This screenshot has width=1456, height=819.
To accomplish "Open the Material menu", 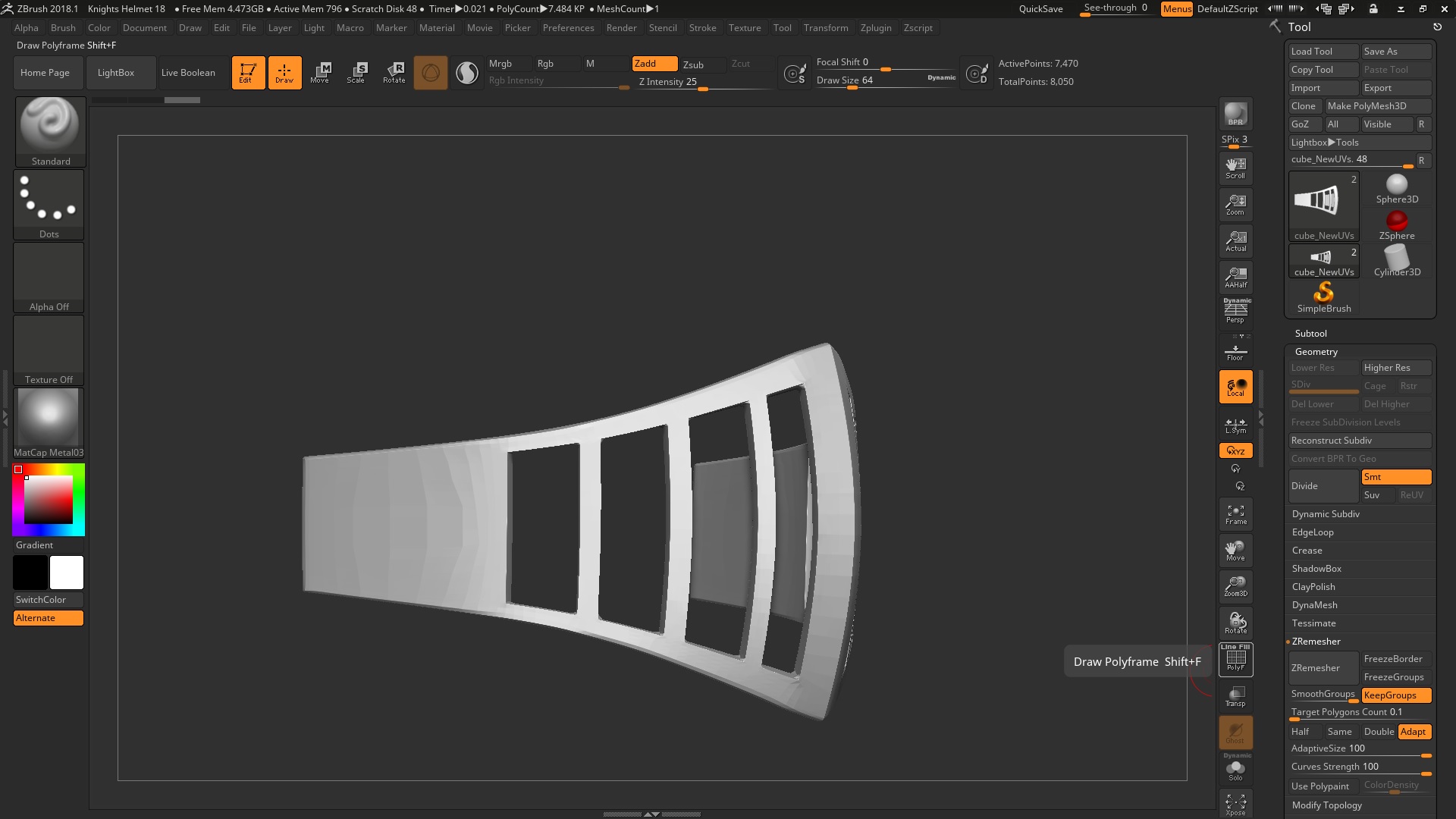I will [437, 28].
